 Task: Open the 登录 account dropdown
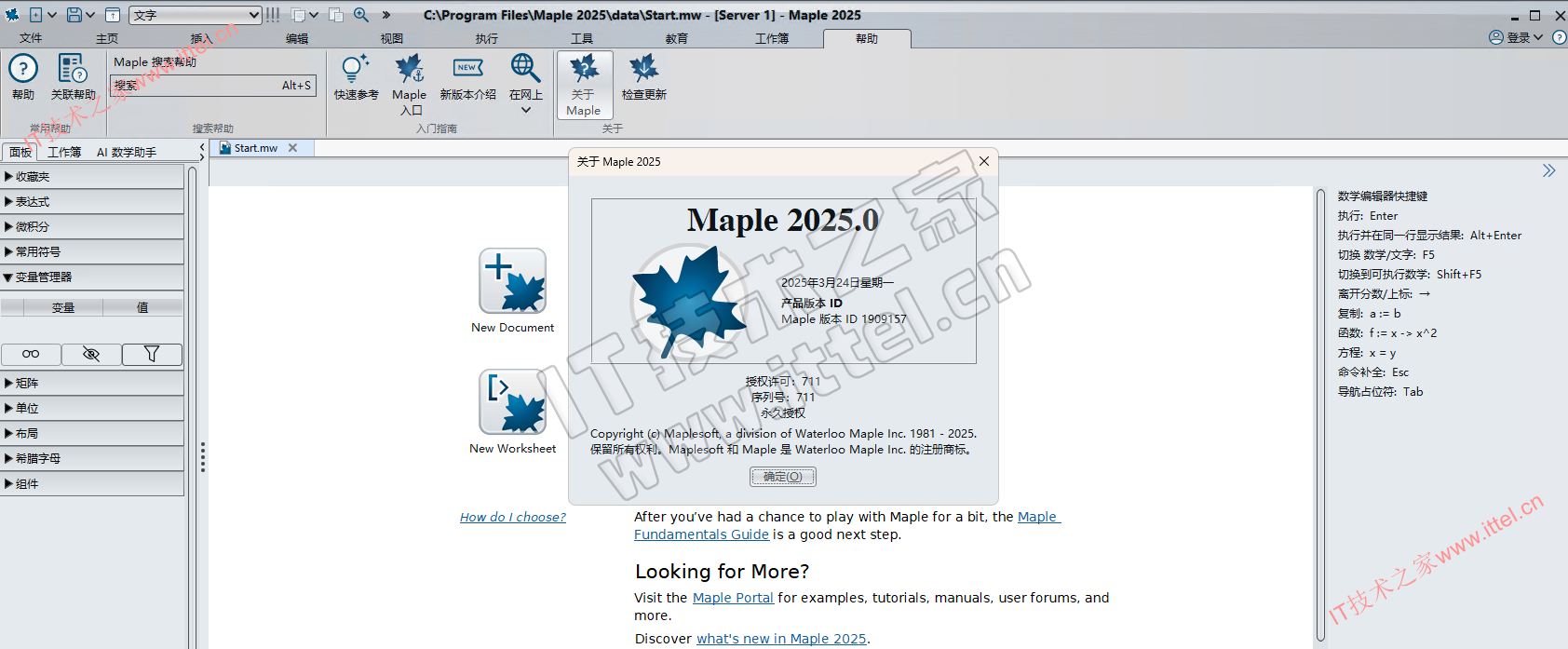1516,37
